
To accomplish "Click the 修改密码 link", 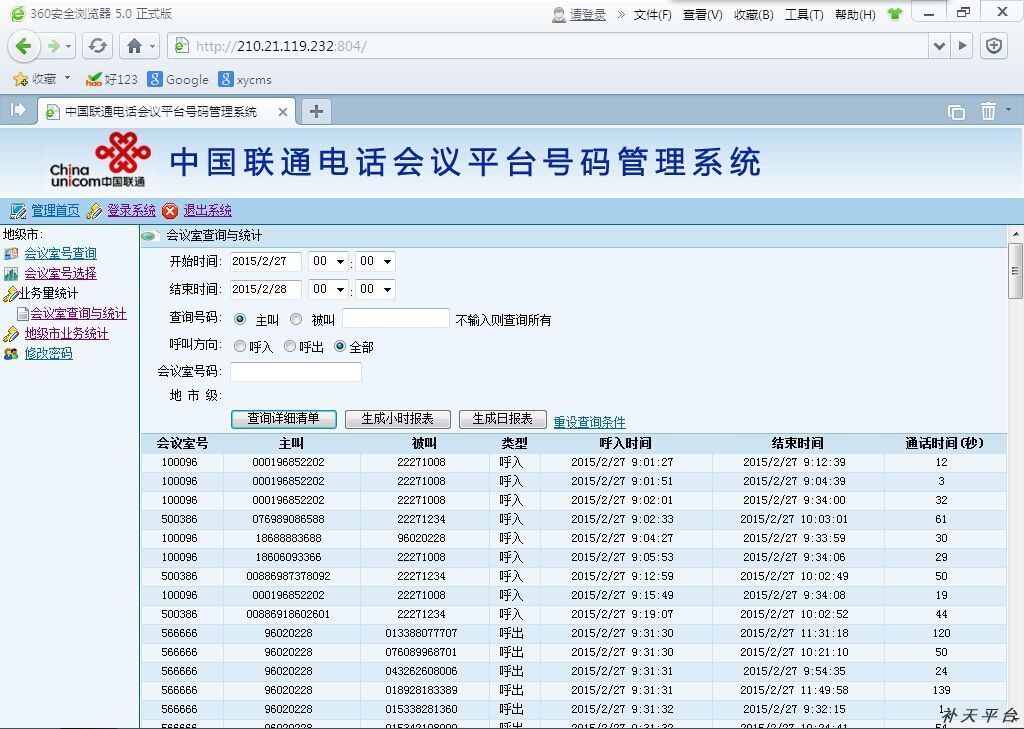I will (x=48, y=353).
